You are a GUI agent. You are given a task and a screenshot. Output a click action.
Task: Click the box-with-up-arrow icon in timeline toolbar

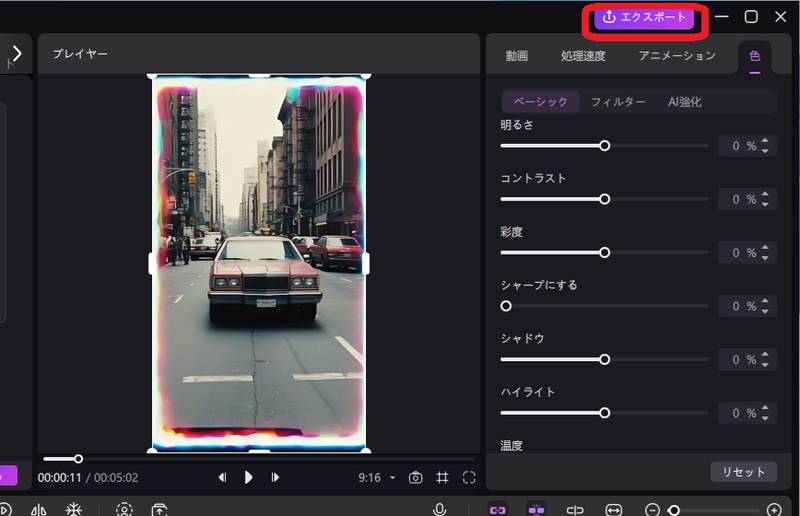point(159,509)
